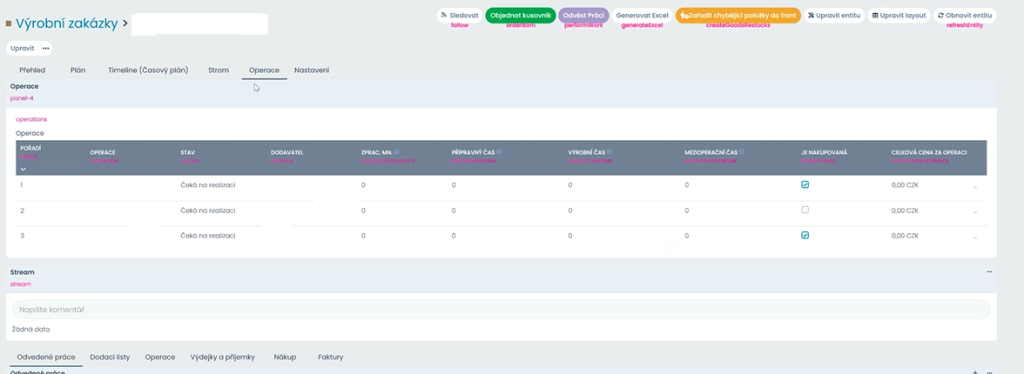Click the Upravit button under the title
This screenshot has width=1024, height=374.
coord(22,48)
